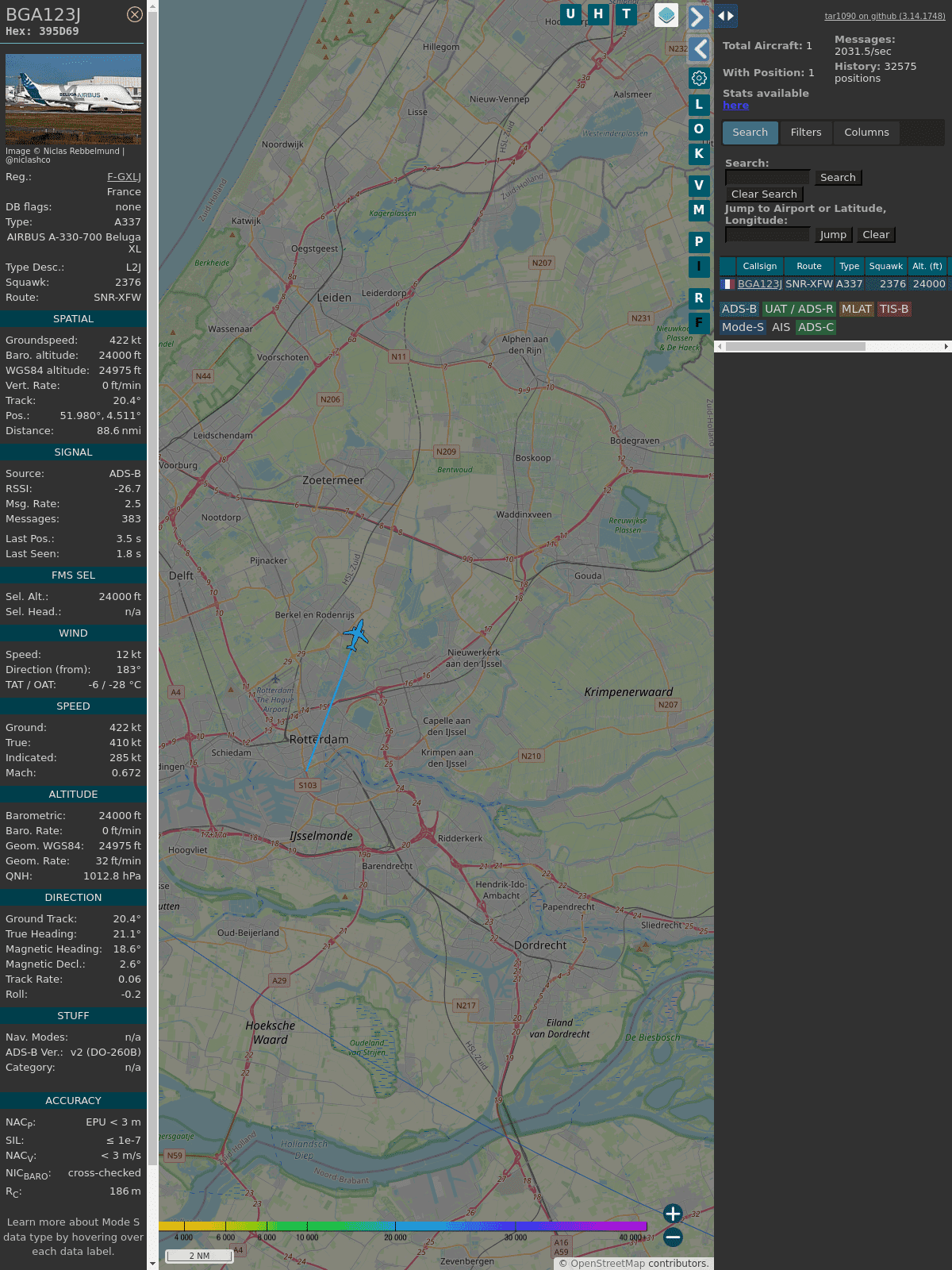952x1270 pixels.
Task: Toggle the O map button
Action: click(699, 129)
